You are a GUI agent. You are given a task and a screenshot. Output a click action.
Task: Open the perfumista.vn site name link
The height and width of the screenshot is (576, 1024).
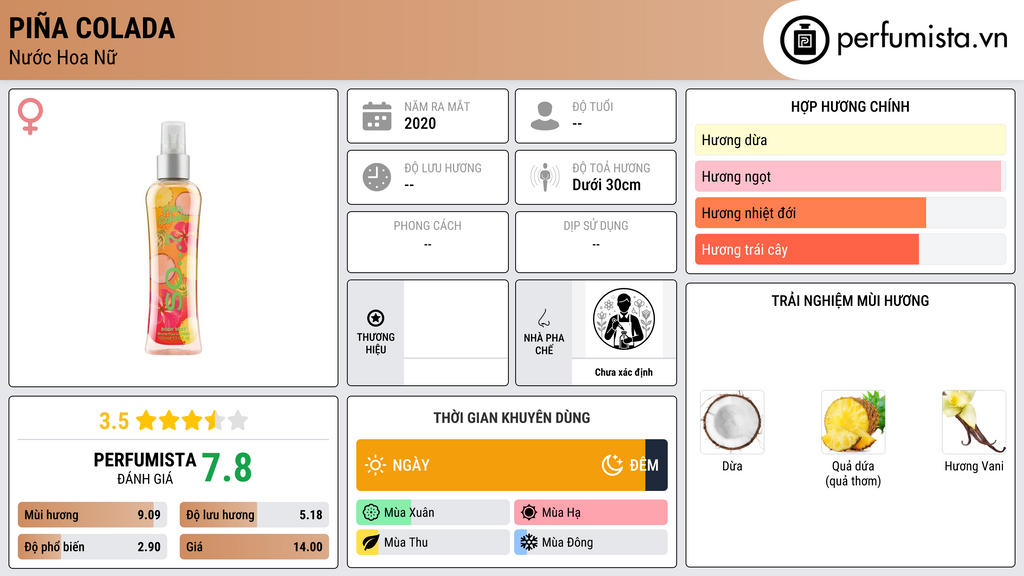pyautogui.click(x=922, y=39)
